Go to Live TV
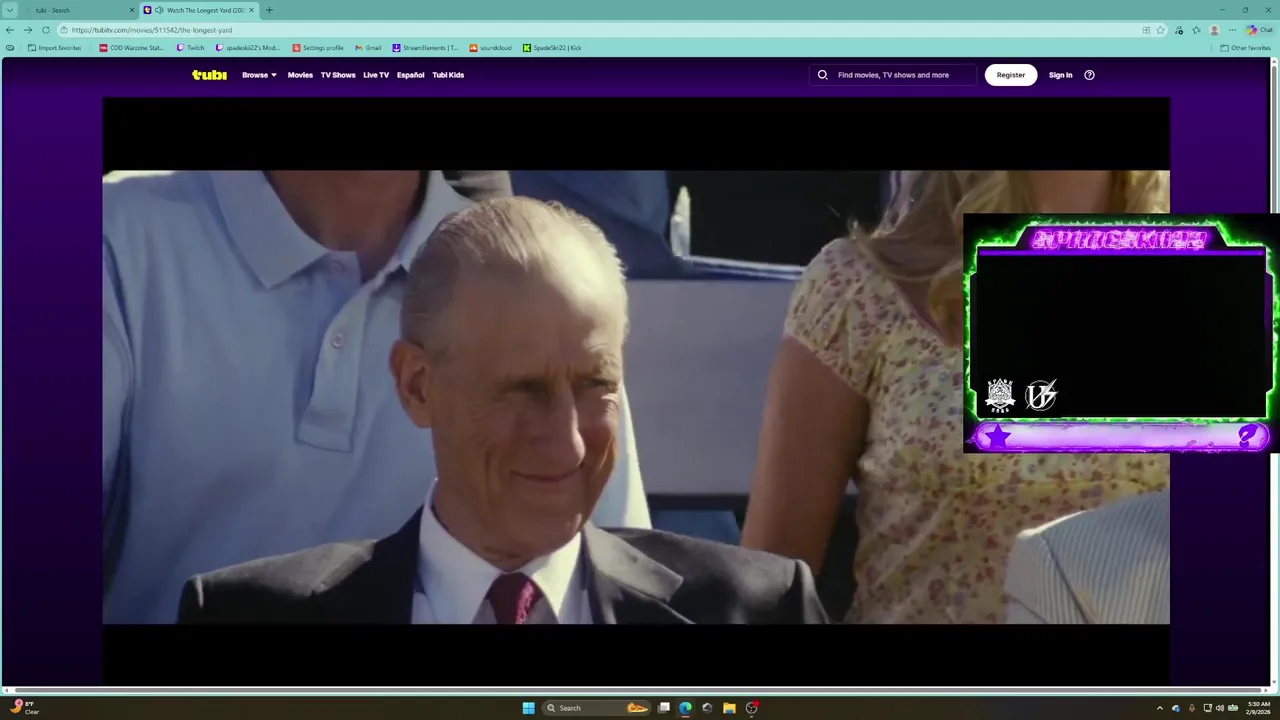 tap(376, 75)
